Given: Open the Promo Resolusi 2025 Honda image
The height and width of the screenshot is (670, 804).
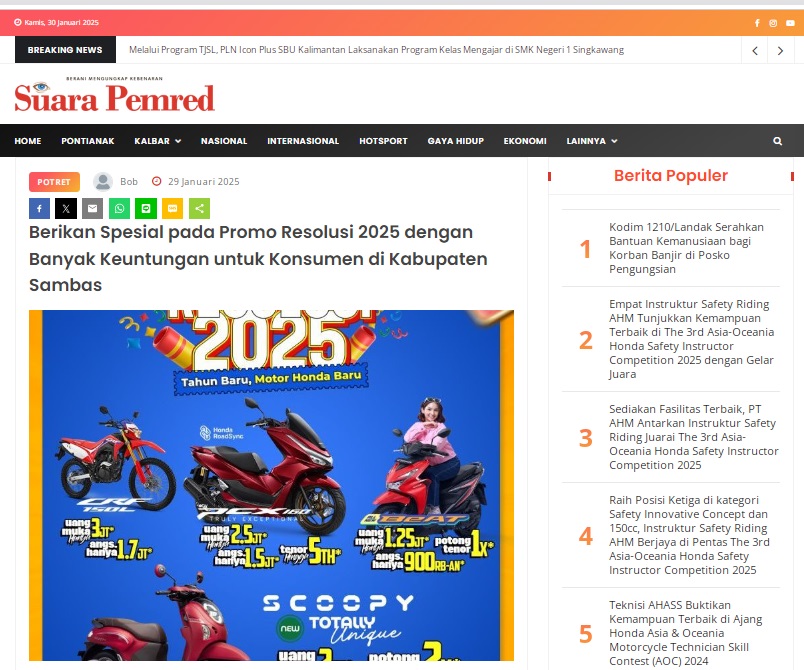Looking at the screenshot, I should click(x=271, y=485).
